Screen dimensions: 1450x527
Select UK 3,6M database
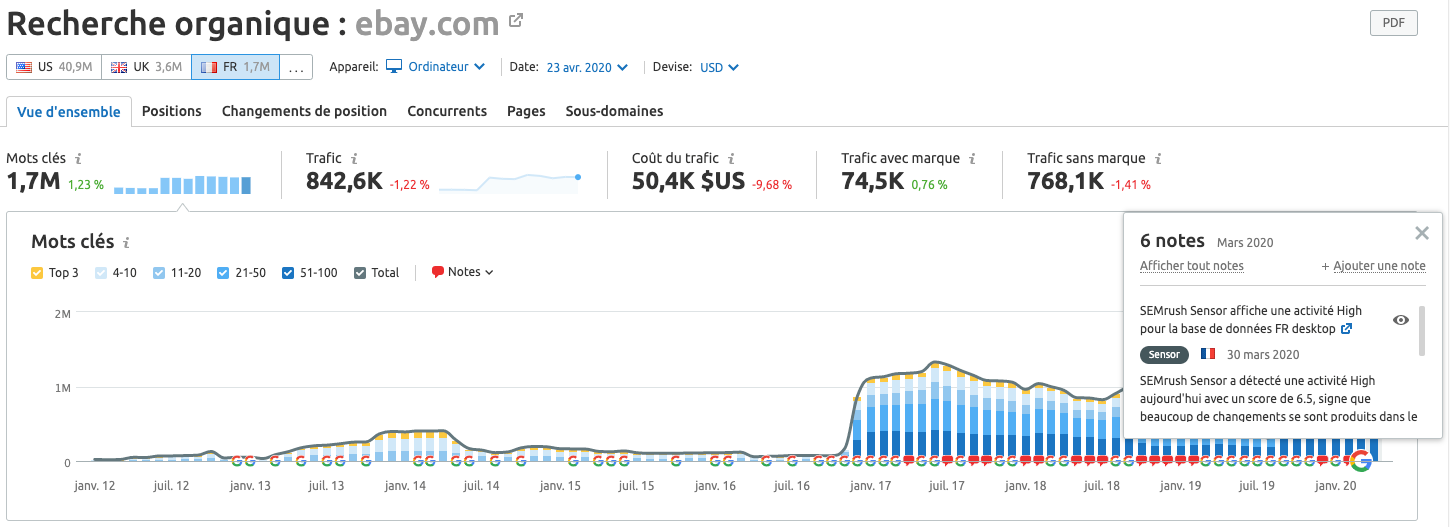(146, 67)
